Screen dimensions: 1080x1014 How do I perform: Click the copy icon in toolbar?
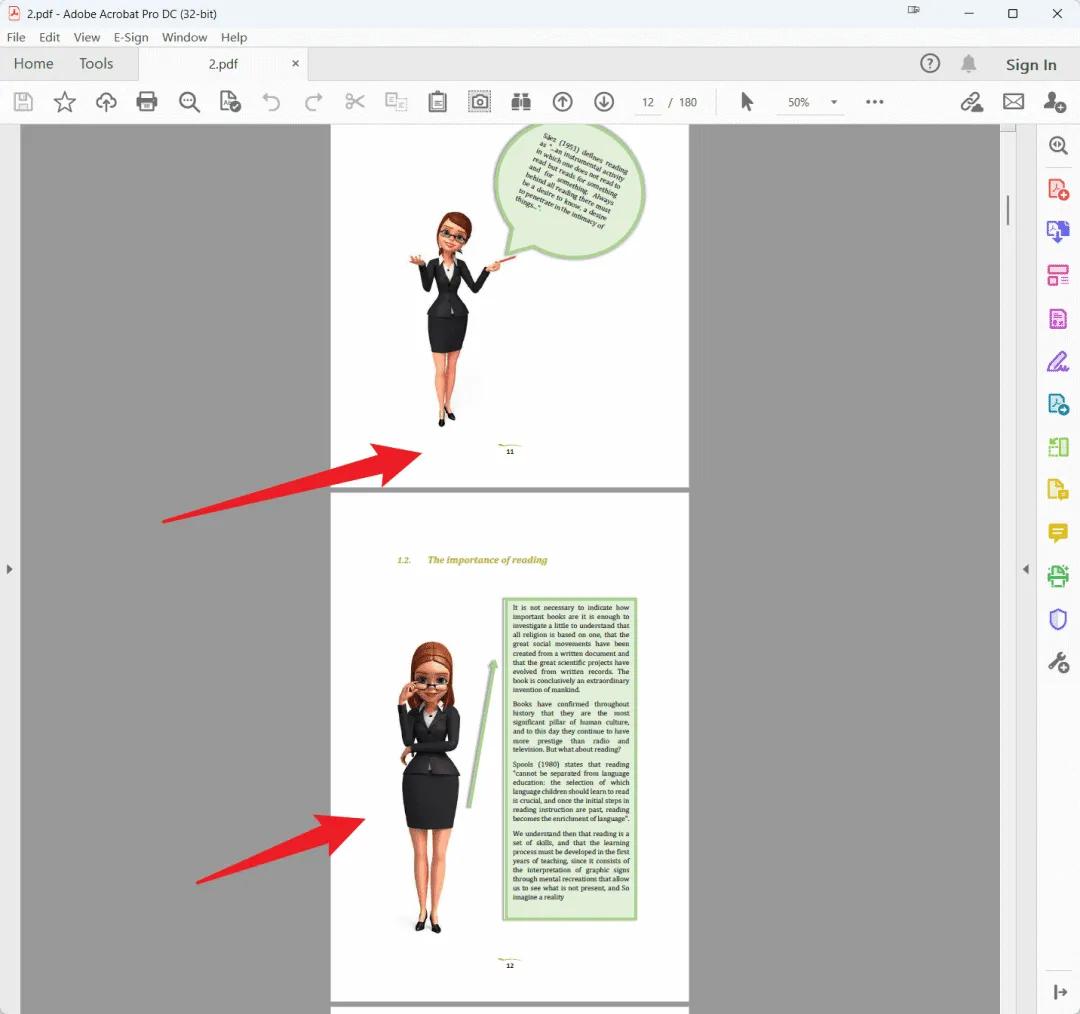point(396,102)
